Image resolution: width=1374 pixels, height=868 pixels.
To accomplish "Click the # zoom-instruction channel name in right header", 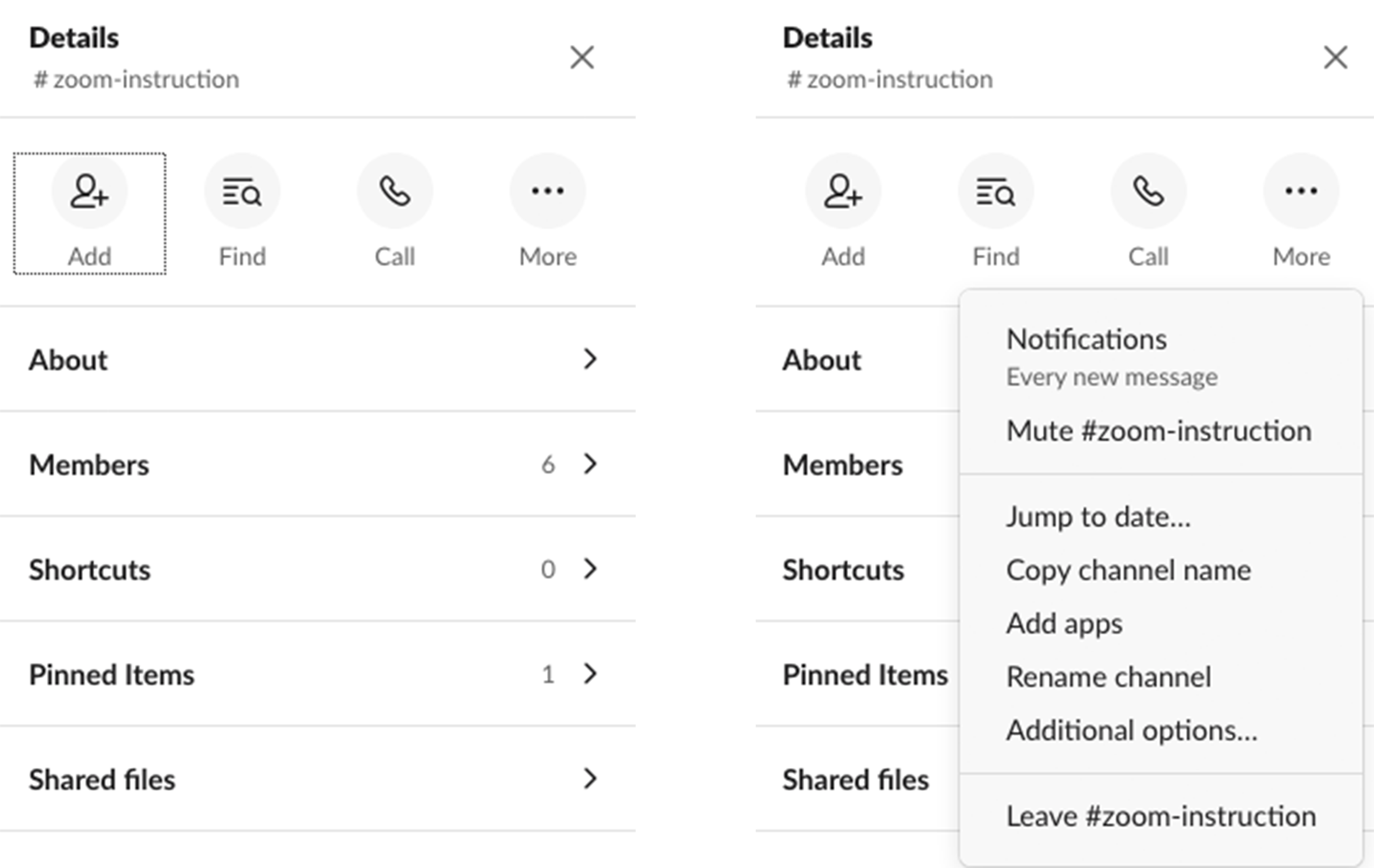I will (891, 79).
